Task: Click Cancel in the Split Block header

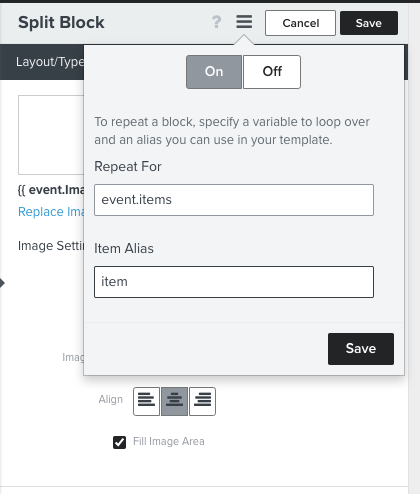Action: click(x=300, y=23)
